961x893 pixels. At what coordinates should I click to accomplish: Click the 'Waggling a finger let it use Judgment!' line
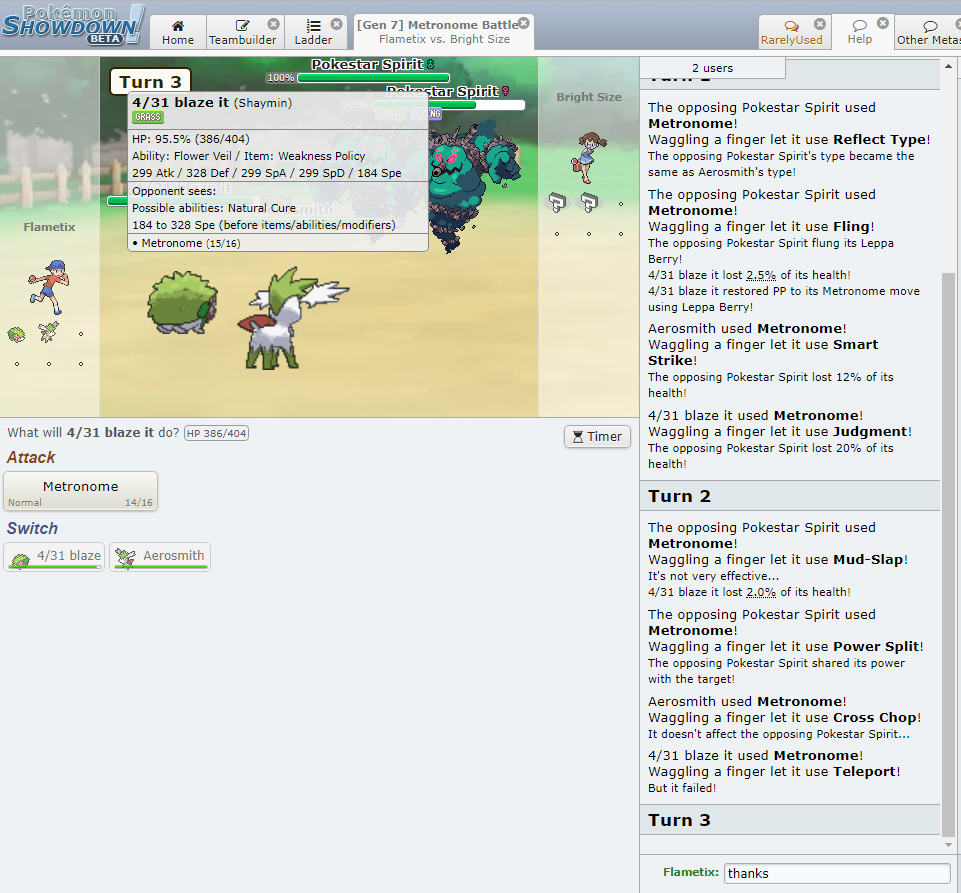[780, 431]
